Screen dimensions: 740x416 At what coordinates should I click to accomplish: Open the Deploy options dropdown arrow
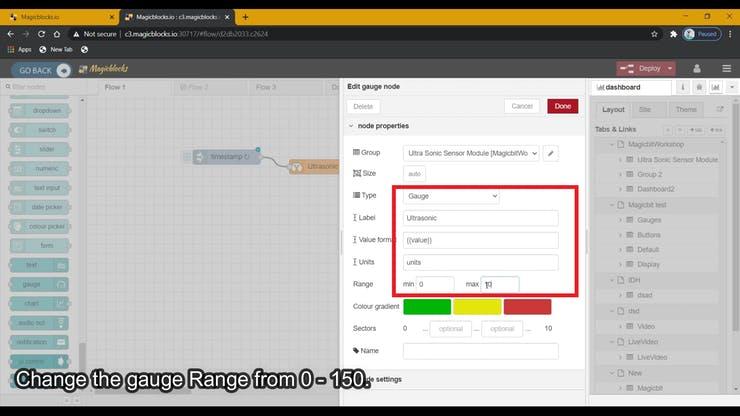coord(669,68)
